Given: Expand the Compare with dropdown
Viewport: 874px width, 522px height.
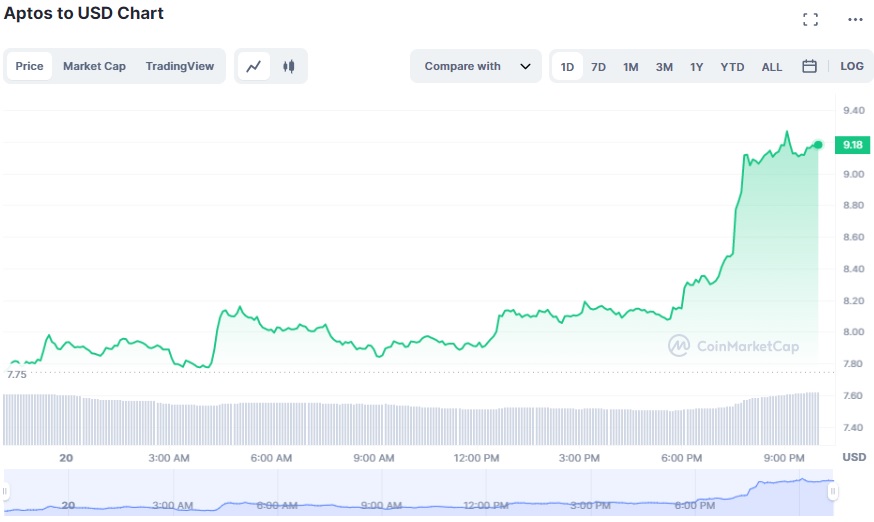Looking at the screenshot, I should 476,66.
